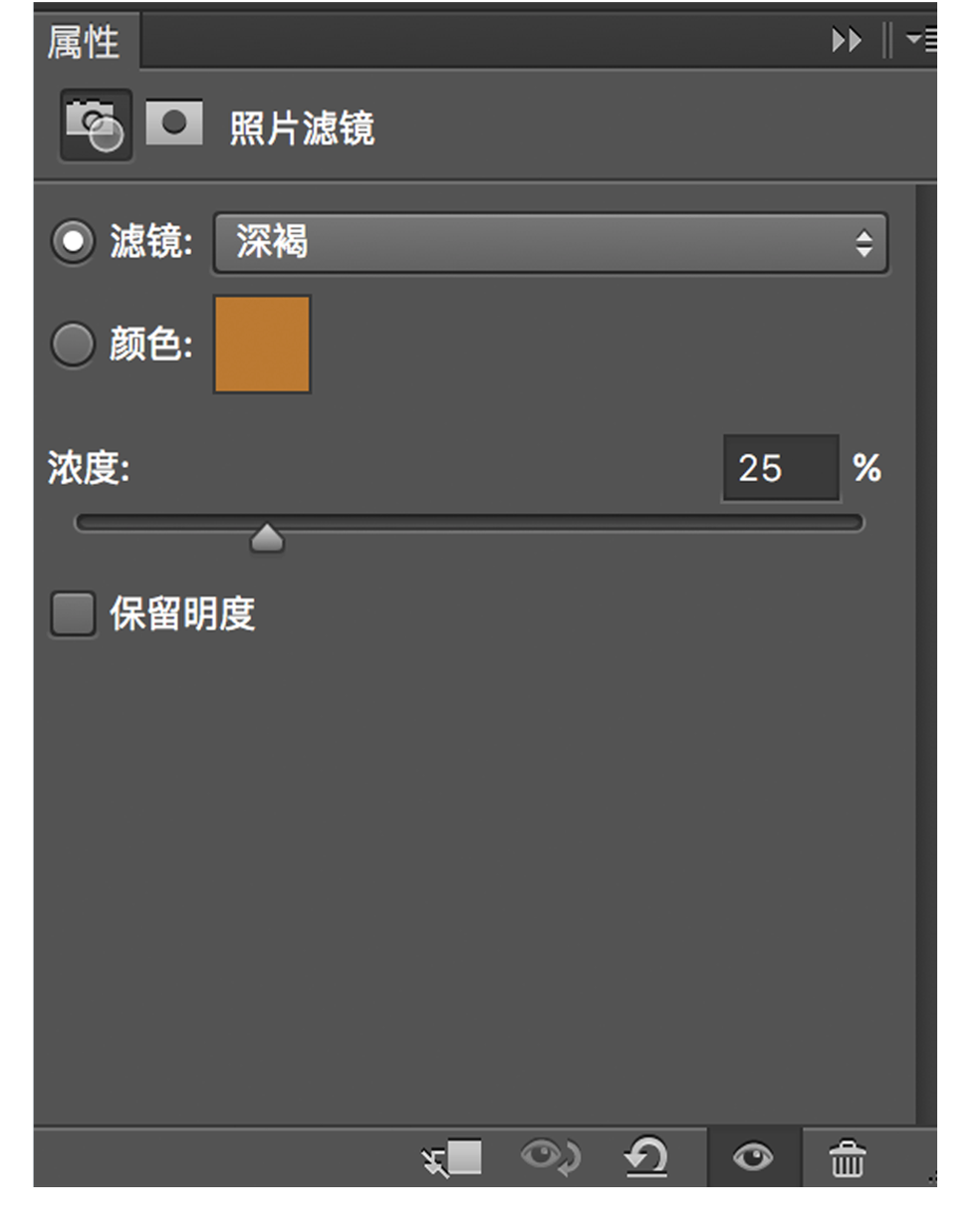Collapse the panel with double arrows
The height and width of the screenshot is (1213, 980).
pos(847,41)
